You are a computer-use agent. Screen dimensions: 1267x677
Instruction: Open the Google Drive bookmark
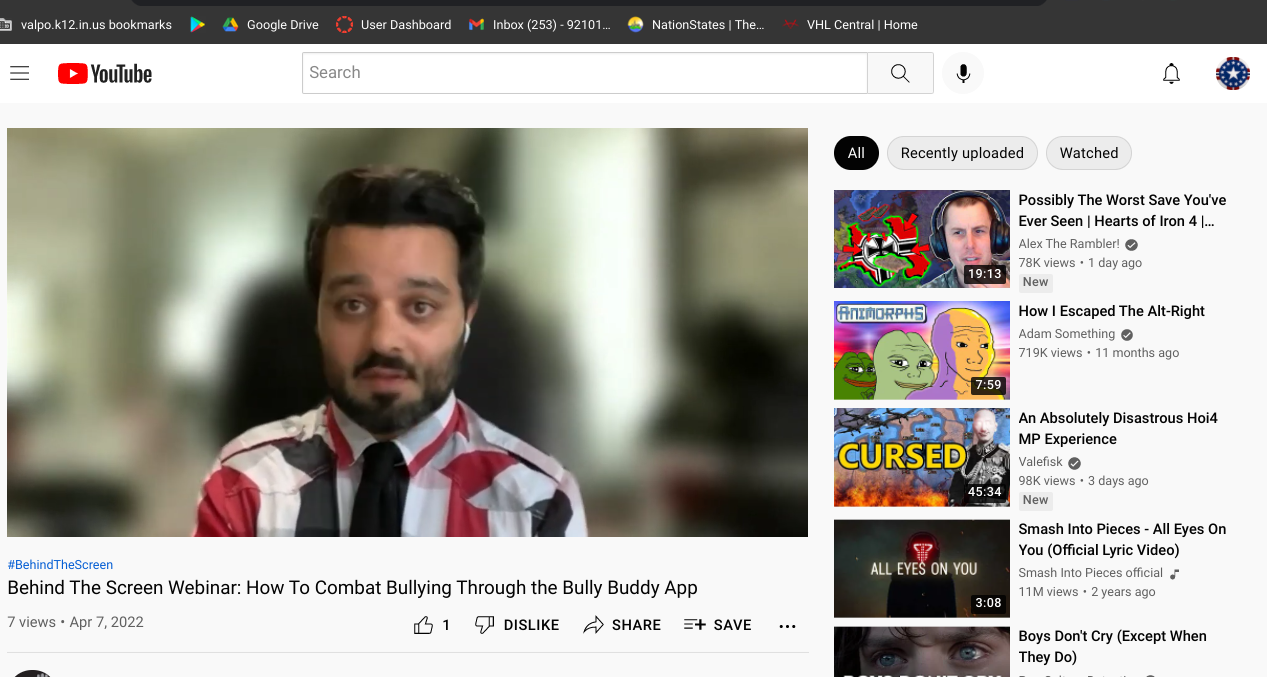click(270, 24)
